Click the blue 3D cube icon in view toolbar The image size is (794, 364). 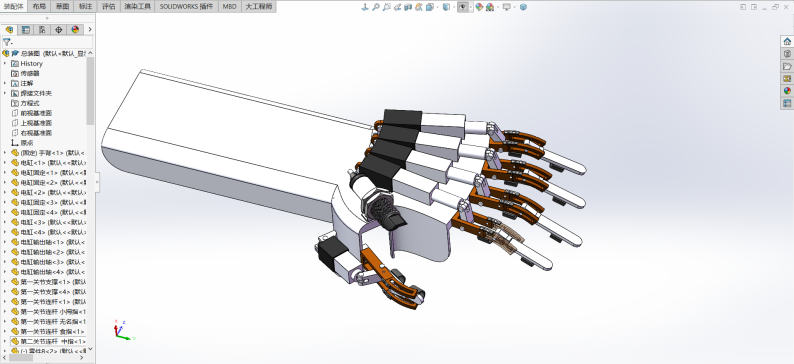point(523,7)
